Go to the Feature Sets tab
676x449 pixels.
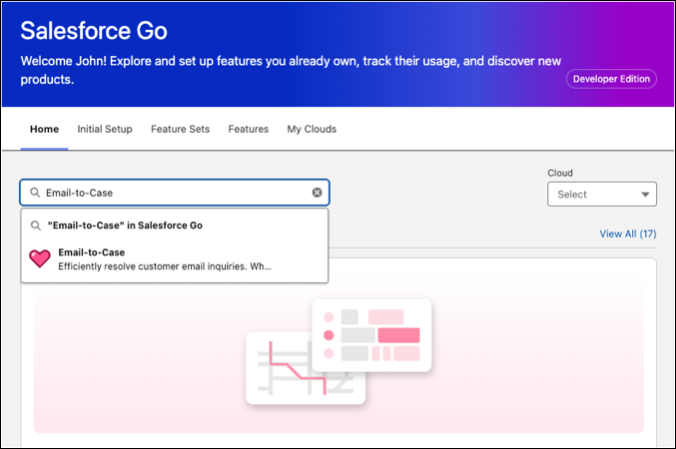point(180,129)
